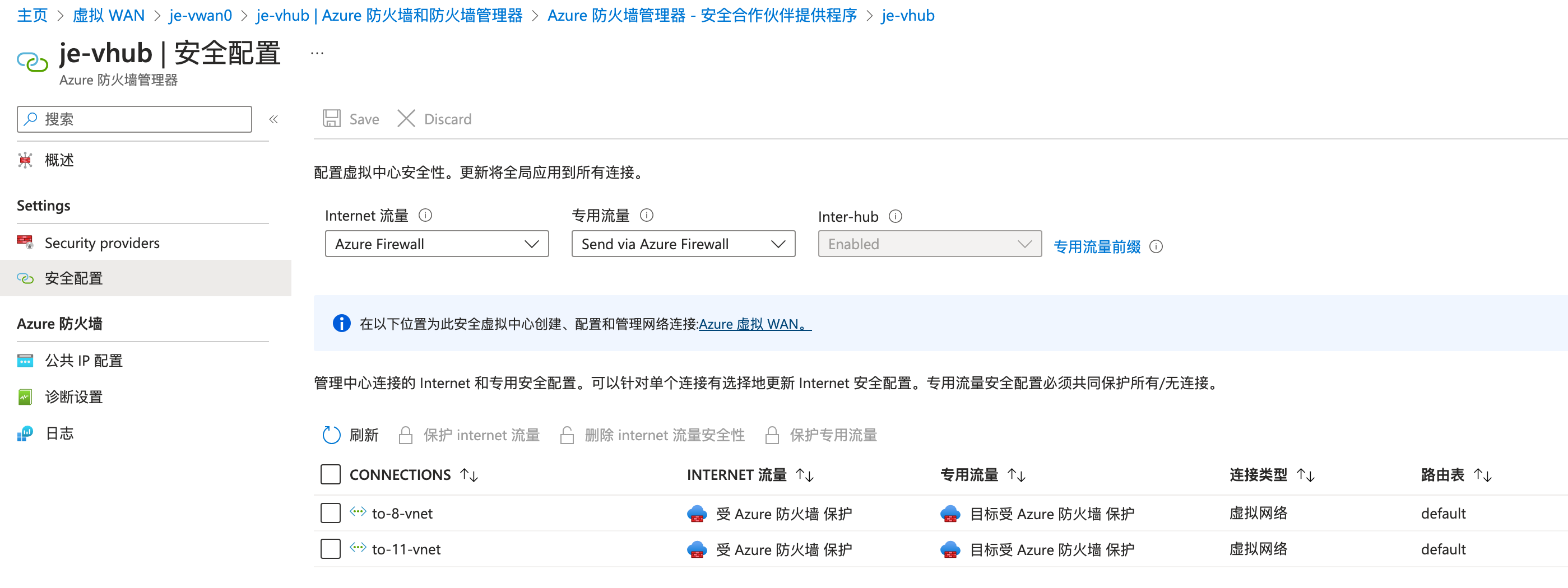This screenshot has width=1568, height=588.
Task: Show info tooltip for Inter-hub
Action: [x=896, y=217]
